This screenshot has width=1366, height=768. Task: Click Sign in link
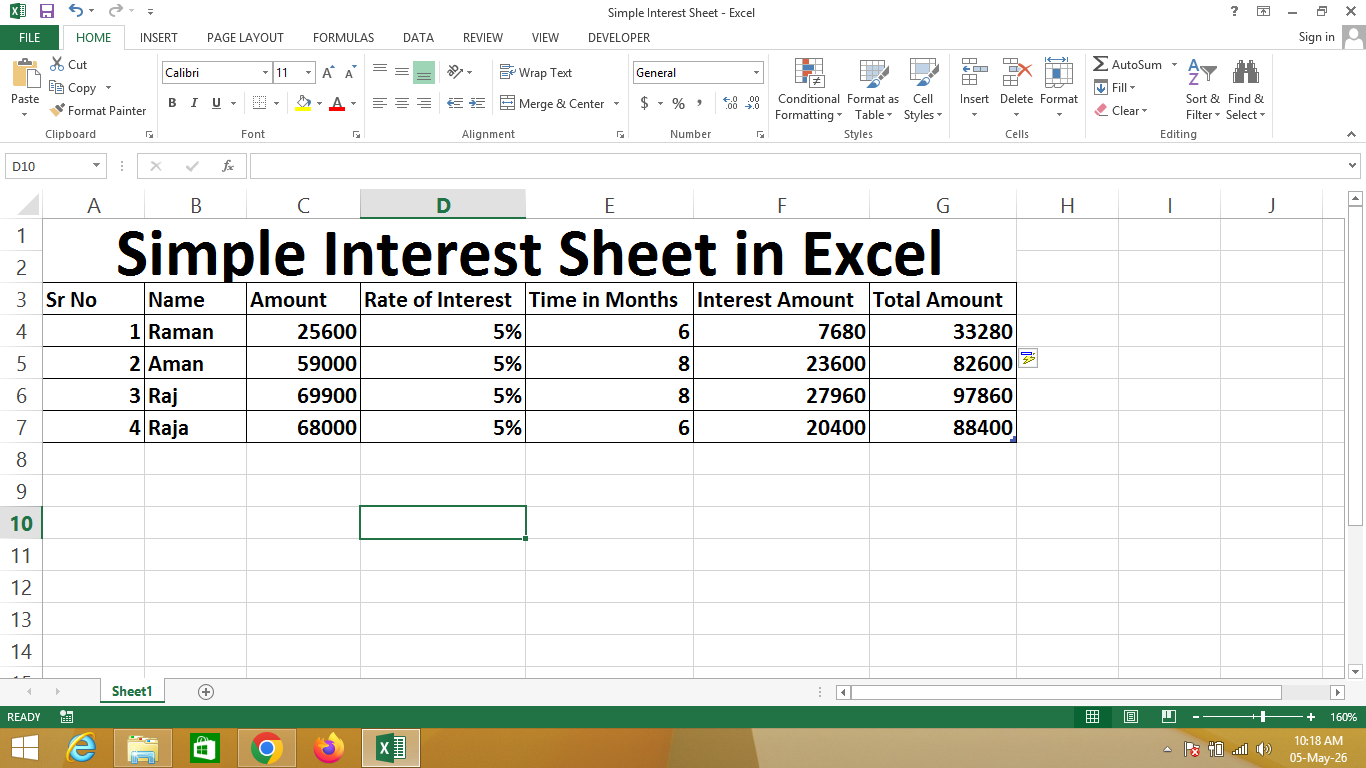click(1316, 37)
